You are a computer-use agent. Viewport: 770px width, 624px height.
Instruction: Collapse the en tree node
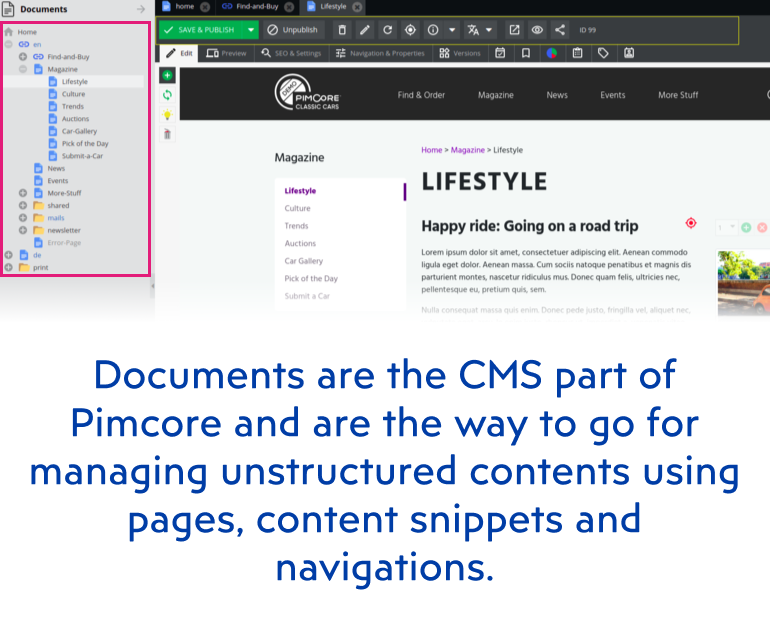pyautogui.click(x=8, y=44)
